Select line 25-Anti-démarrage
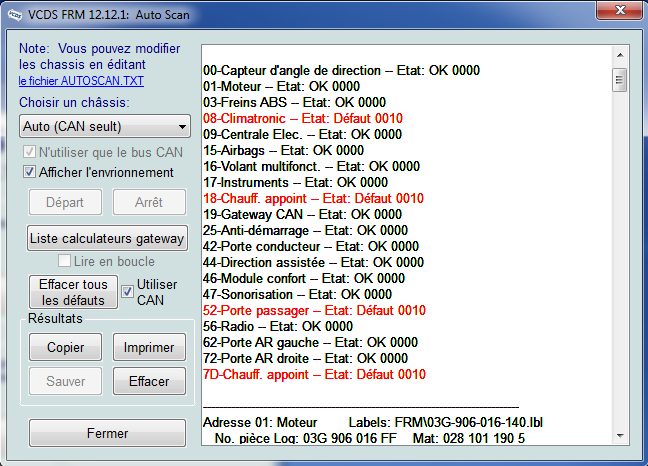648x466 pixels. click(x=305, y=230)
